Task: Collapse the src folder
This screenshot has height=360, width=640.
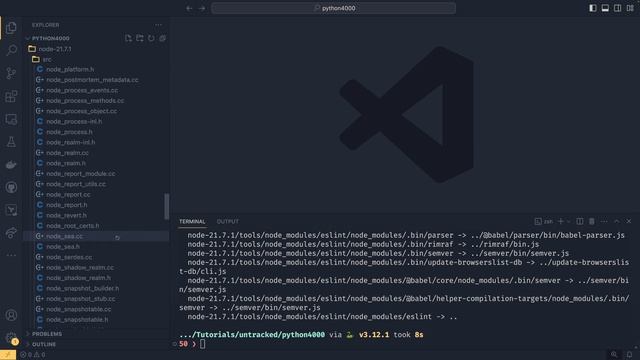Action: coord(47,59)
